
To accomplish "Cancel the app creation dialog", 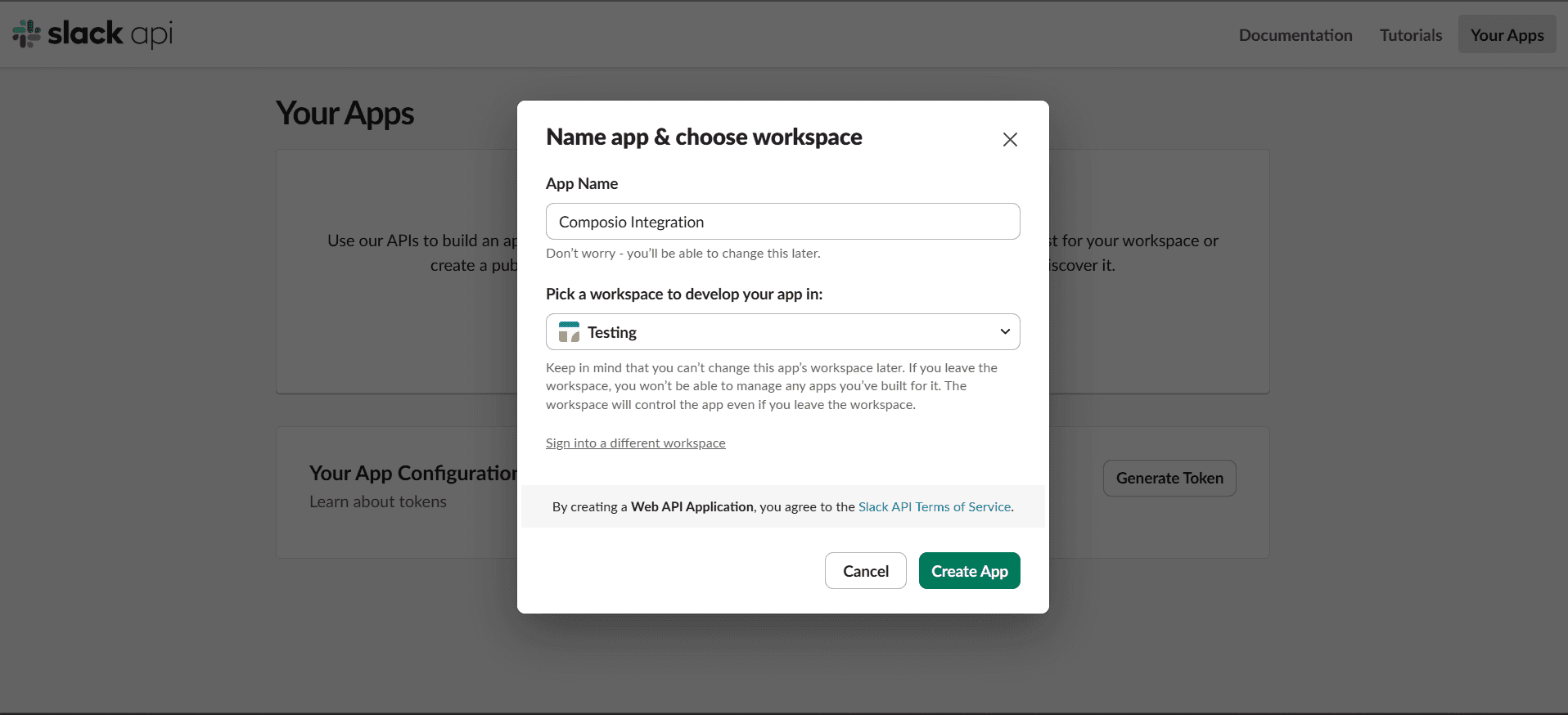I will point(866,571).
